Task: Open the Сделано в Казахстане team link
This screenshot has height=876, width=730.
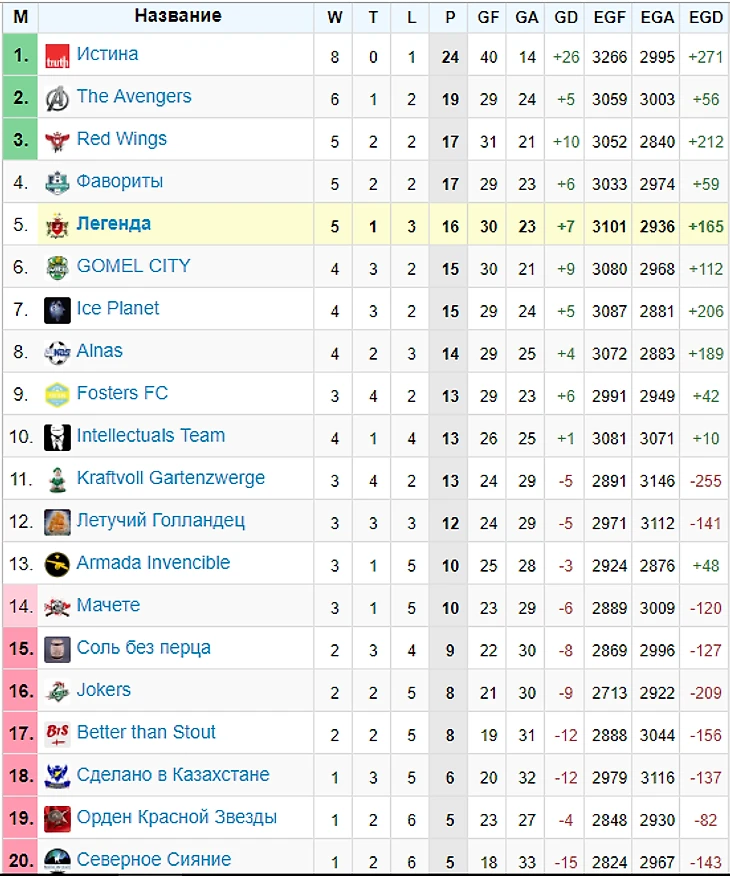Action: click(173, 774)
